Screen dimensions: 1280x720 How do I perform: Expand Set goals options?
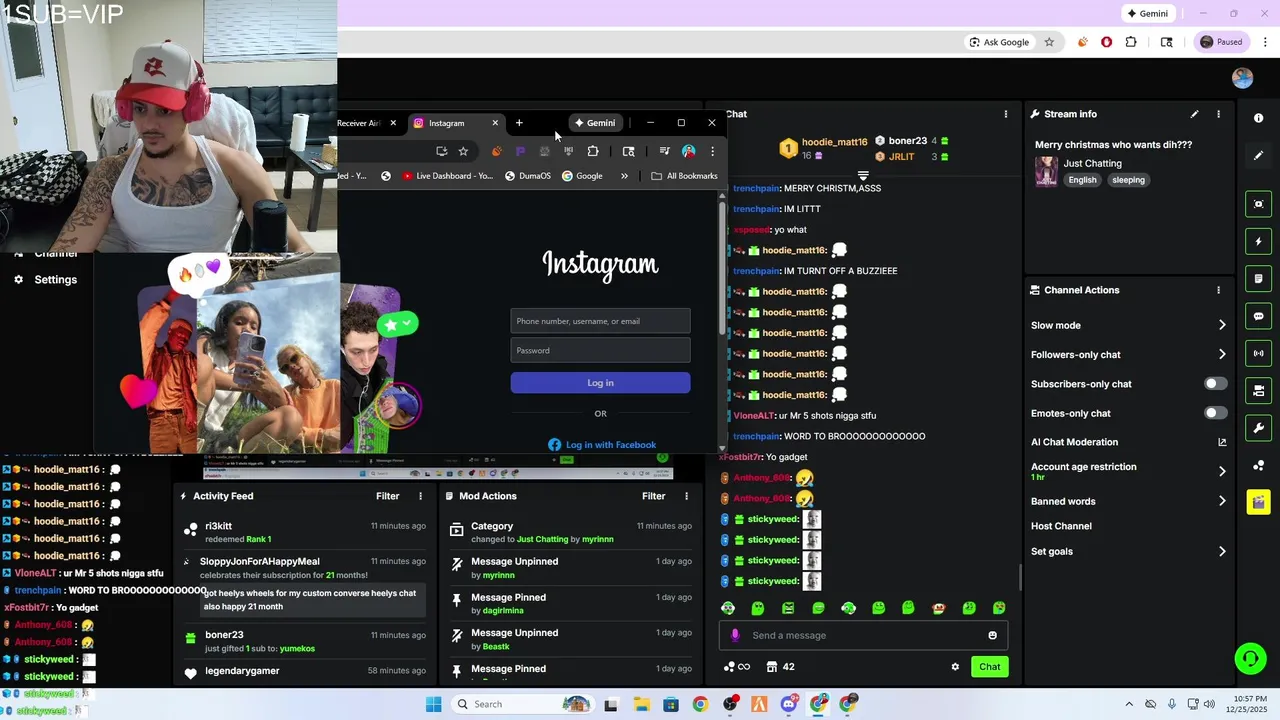(1222, 551)
